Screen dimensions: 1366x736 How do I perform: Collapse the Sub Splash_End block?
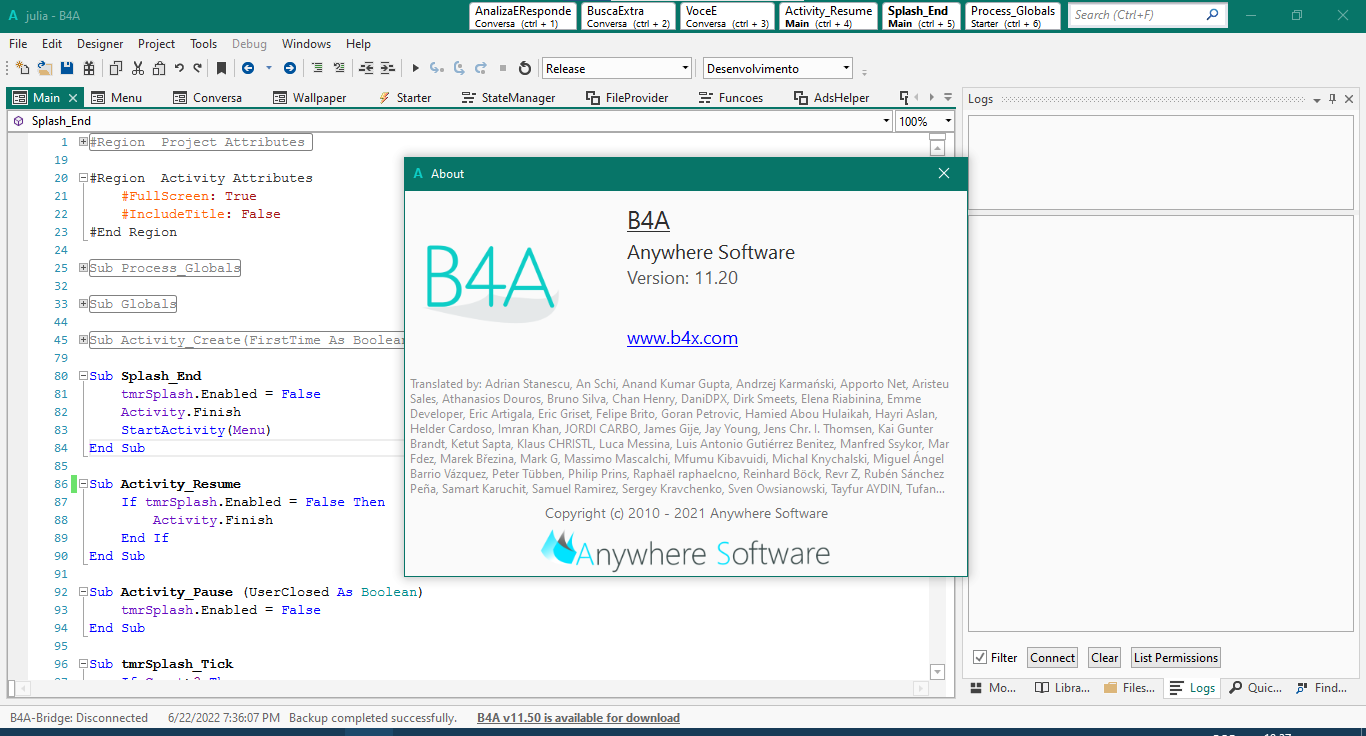pos(83,376)
